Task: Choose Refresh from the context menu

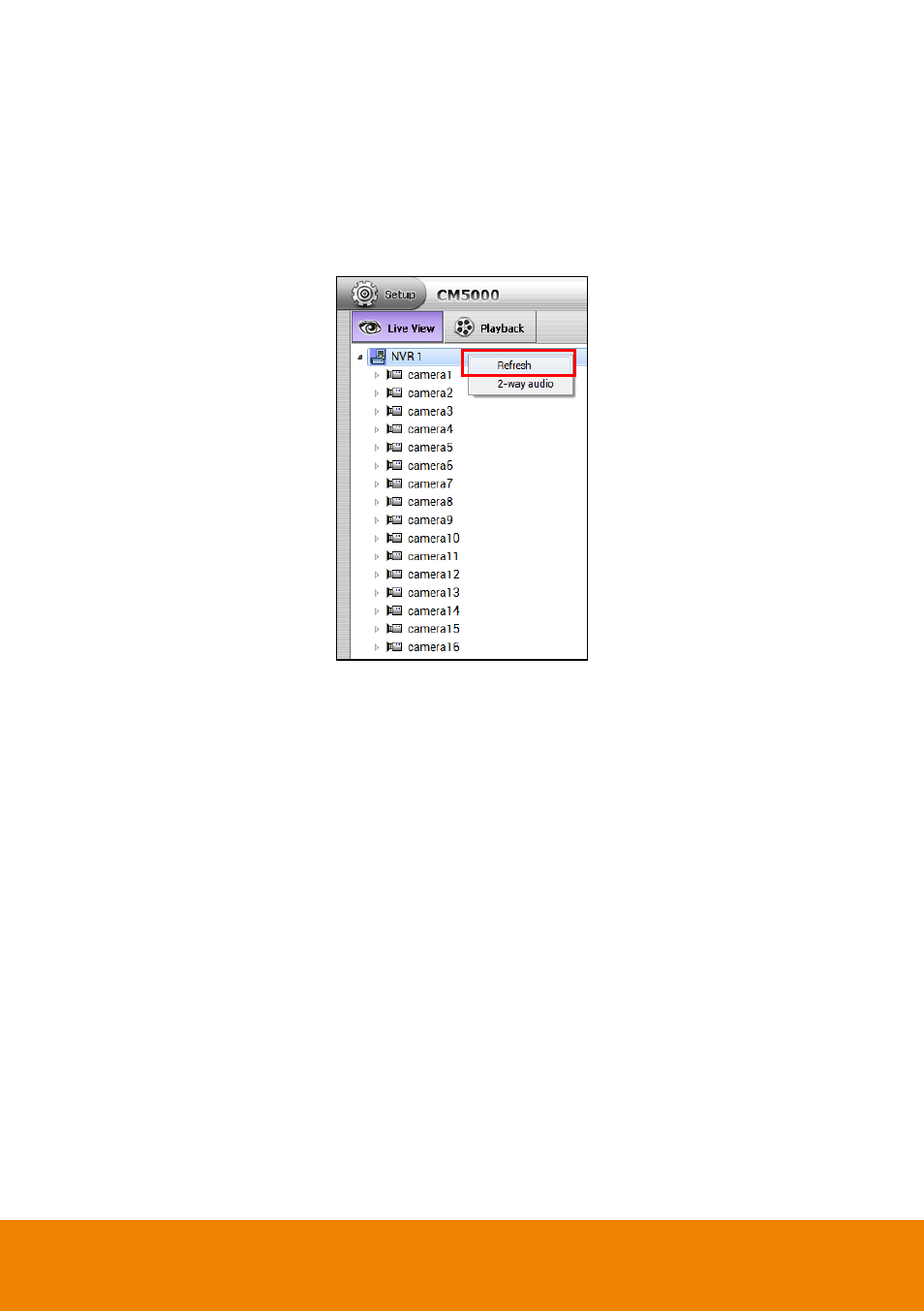Action: (520, 365)
